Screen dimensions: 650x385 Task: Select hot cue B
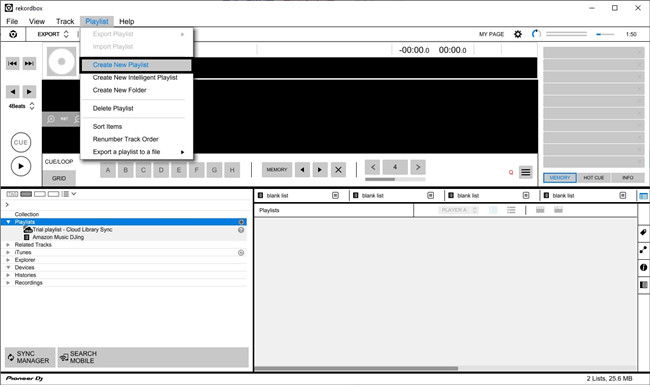[126, 170]
